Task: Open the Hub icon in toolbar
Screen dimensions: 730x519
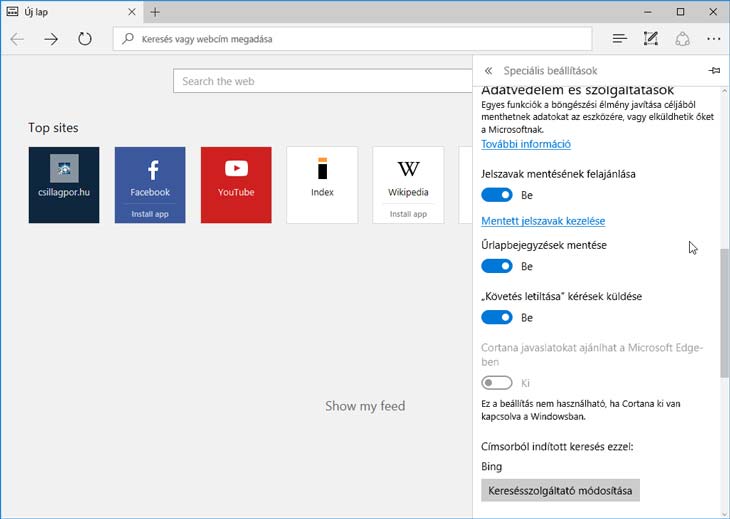Action: pos(619,39)
